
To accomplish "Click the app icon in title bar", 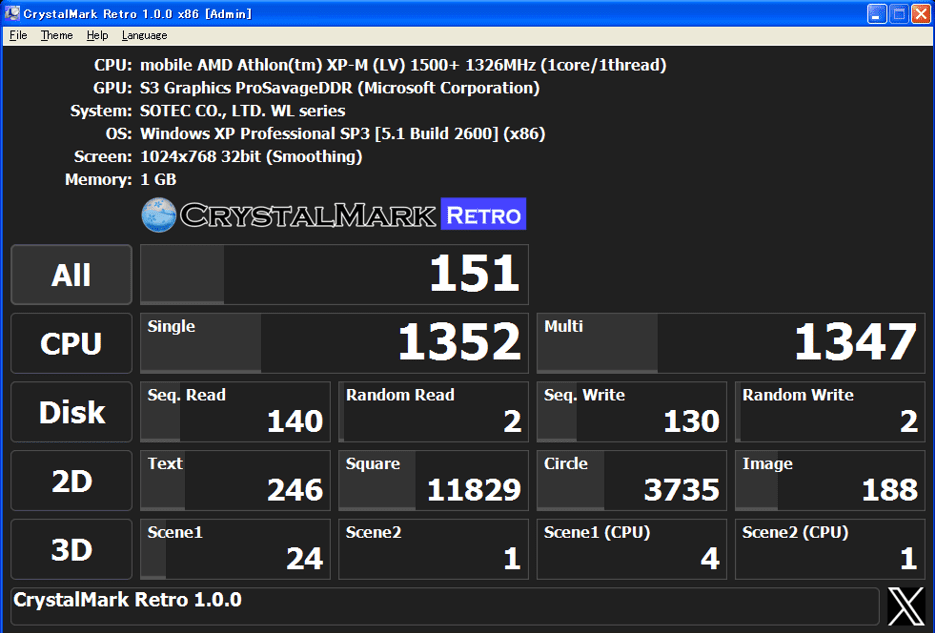I will [12, 13].
